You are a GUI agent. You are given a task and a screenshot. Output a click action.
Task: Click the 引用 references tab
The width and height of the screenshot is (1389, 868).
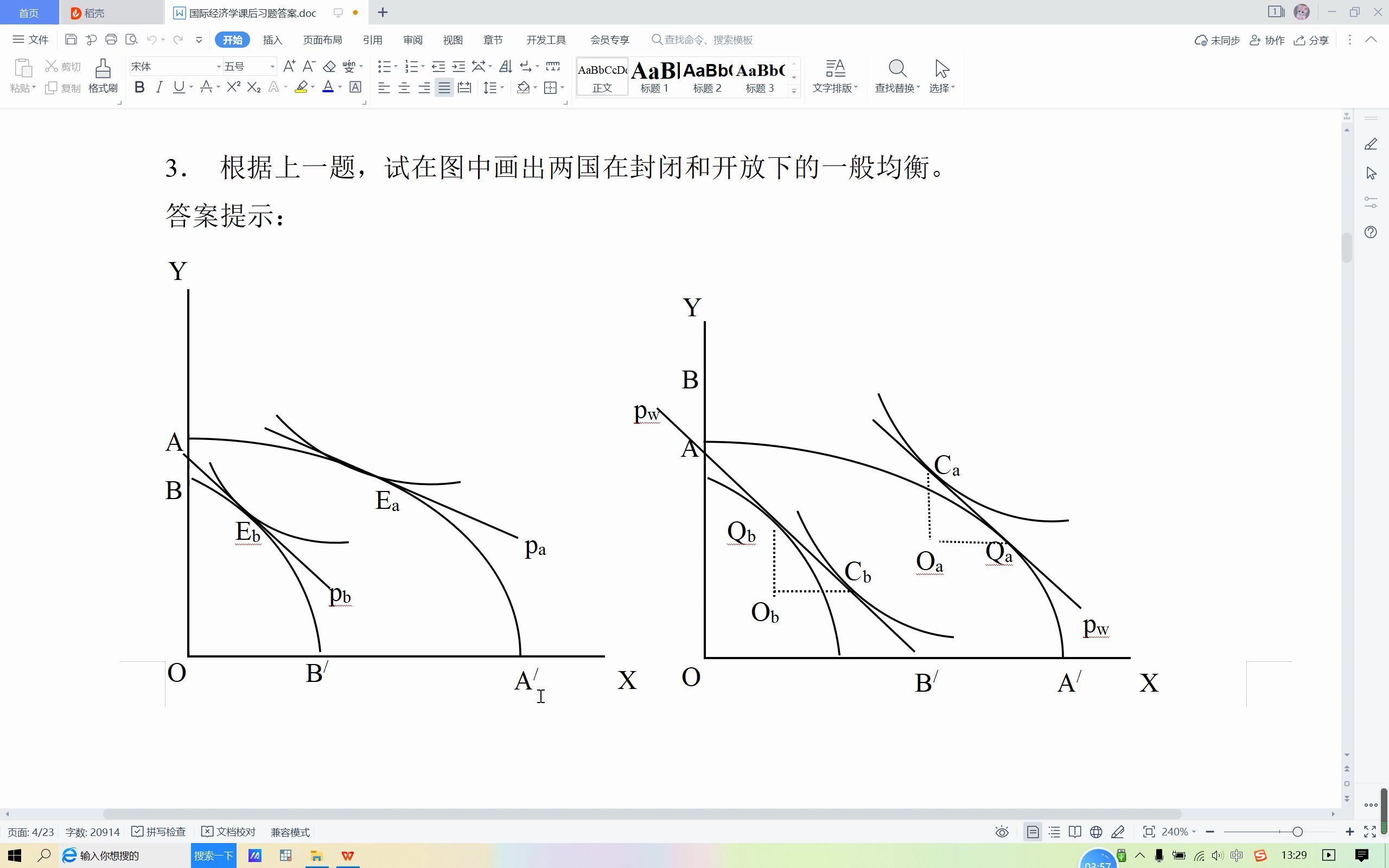[371, 40]
